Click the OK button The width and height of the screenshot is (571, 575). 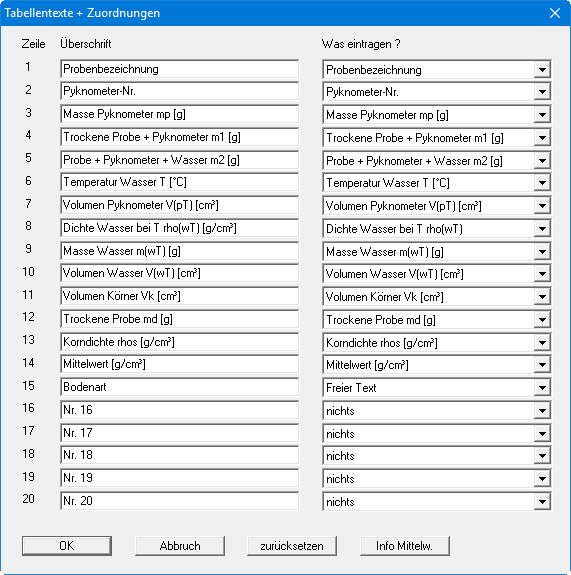[67, 546]
